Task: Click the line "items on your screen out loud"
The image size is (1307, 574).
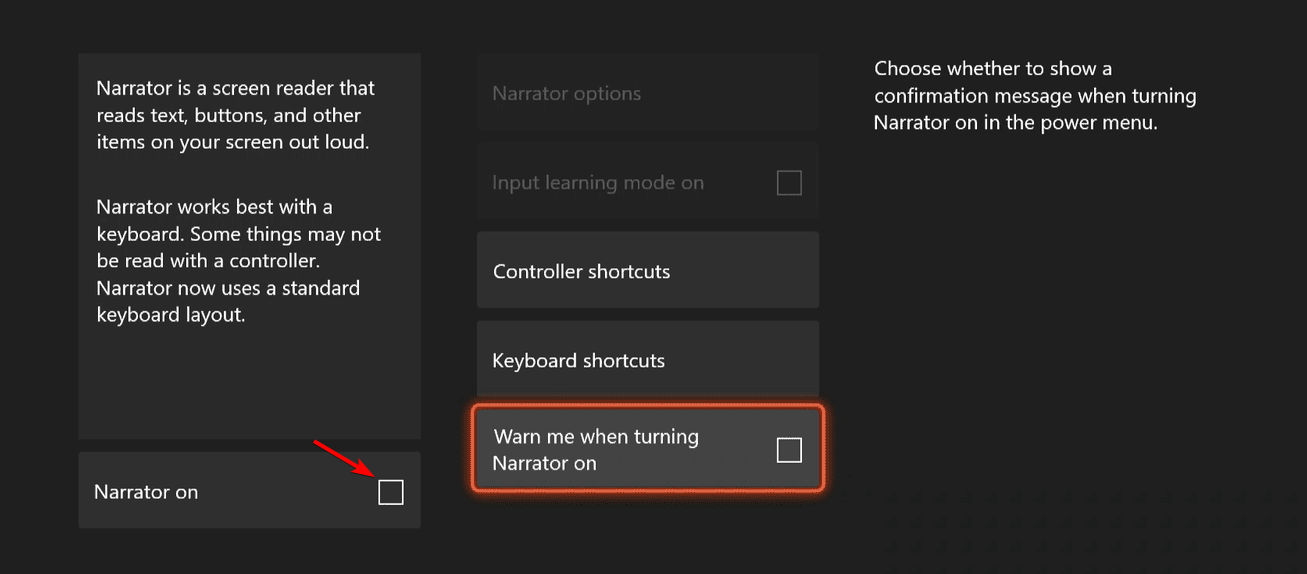Action: point(232,142)
